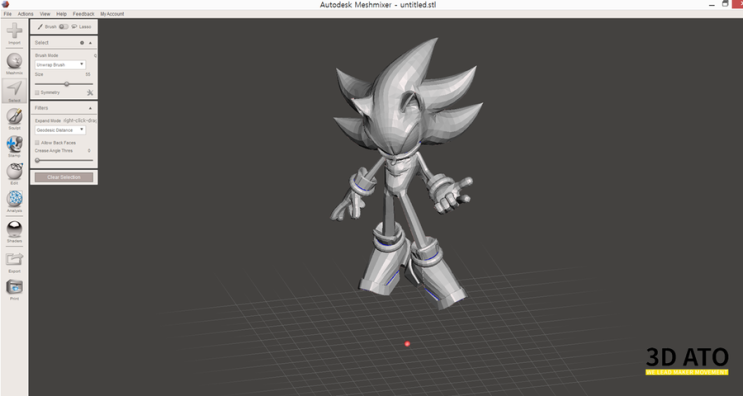Choose the Sculpt tool
Screen dimensions: 743x396
(x=14, y=116)
